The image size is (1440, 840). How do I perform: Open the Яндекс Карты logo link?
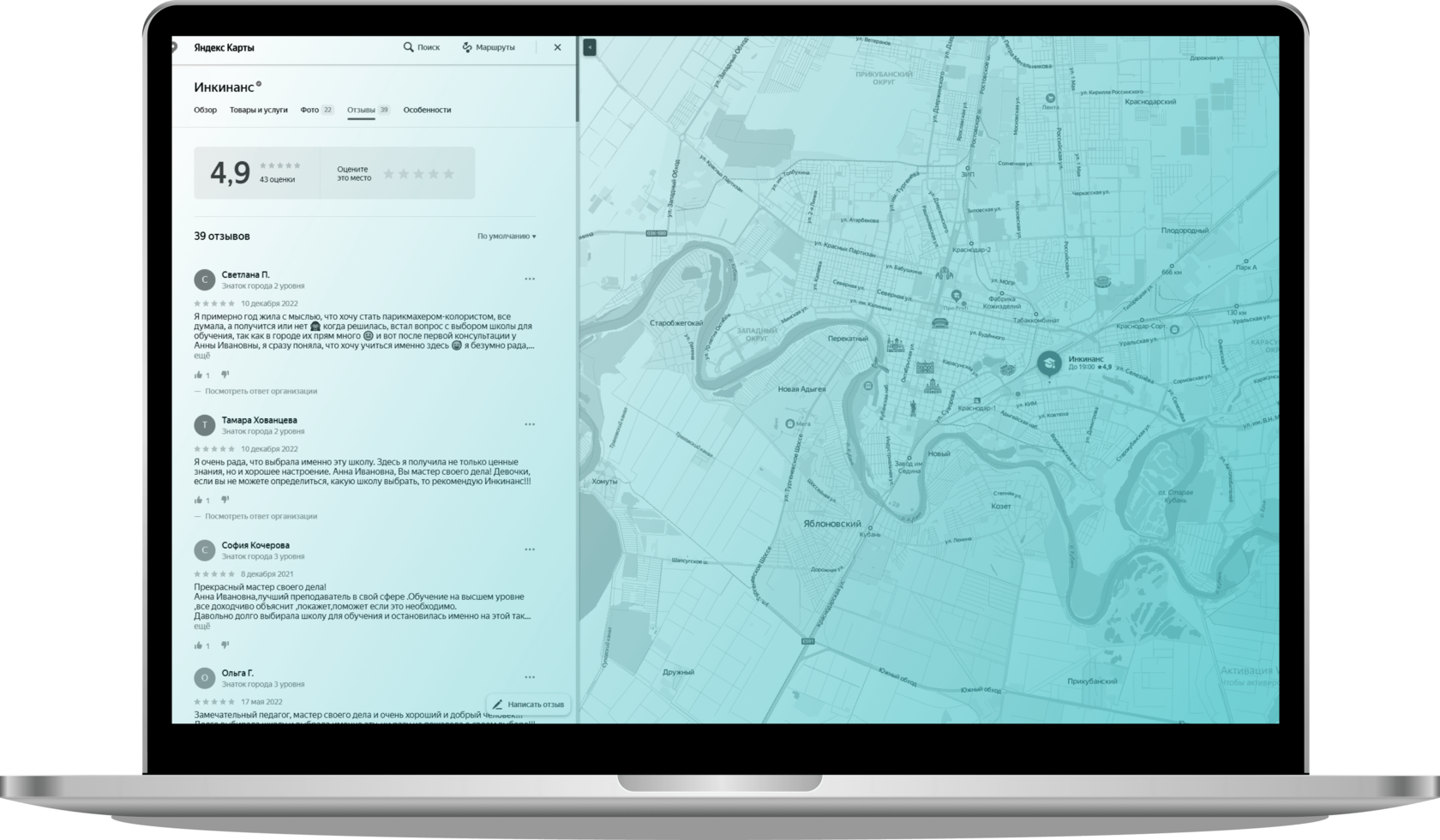pyautogui.click(x=224, y=48)
